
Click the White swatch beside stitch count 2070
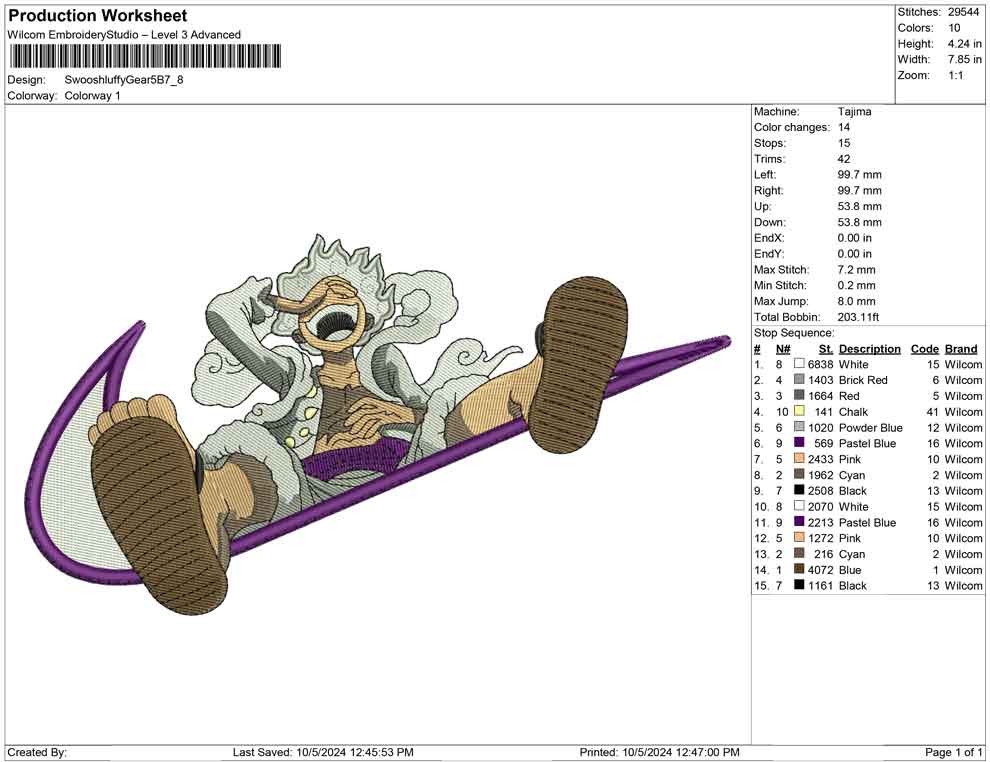pyautogui.click(x=799, y=506)
